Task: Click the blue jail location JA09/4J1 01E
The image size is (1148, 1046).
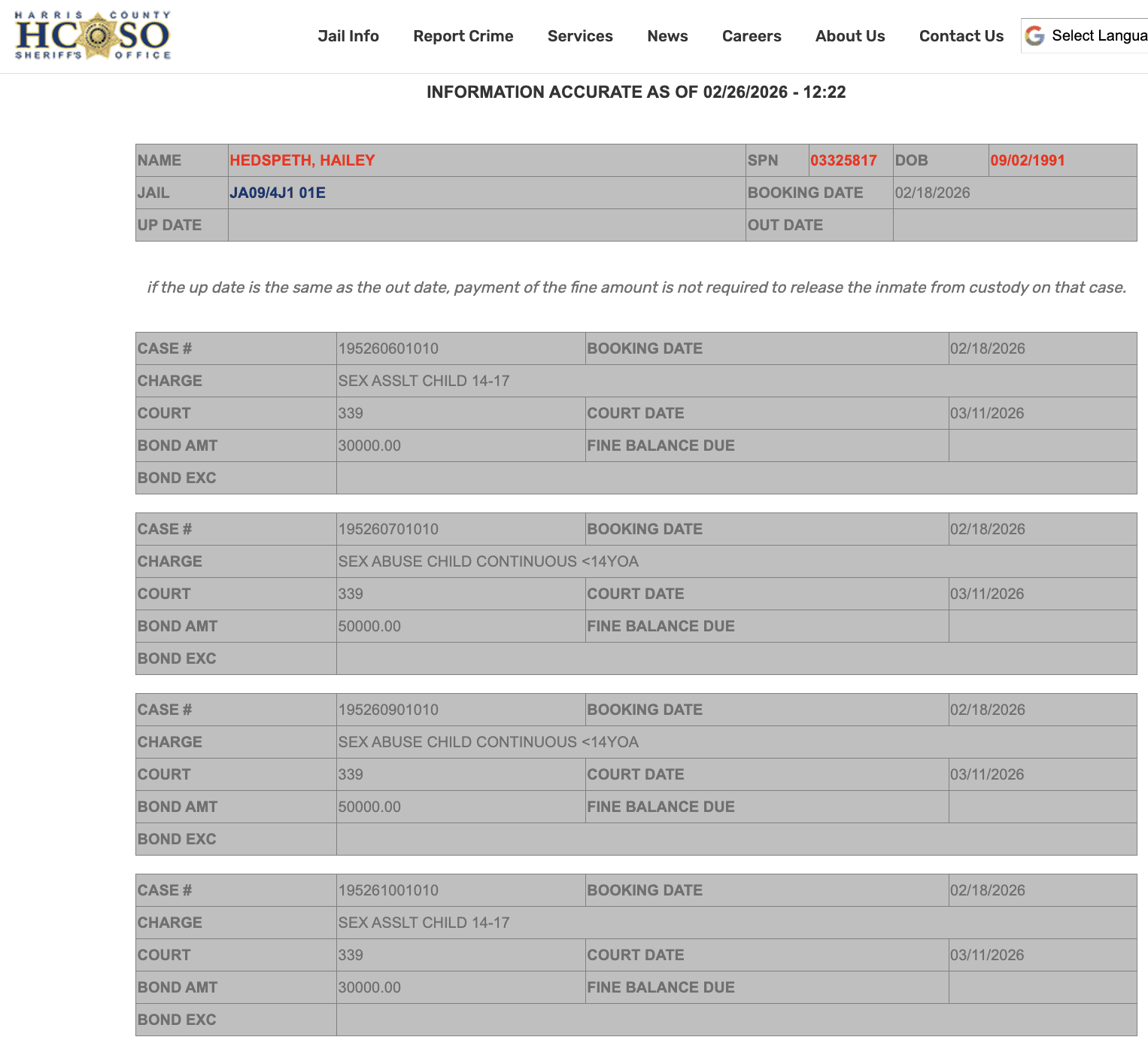Action: [277, 193]
